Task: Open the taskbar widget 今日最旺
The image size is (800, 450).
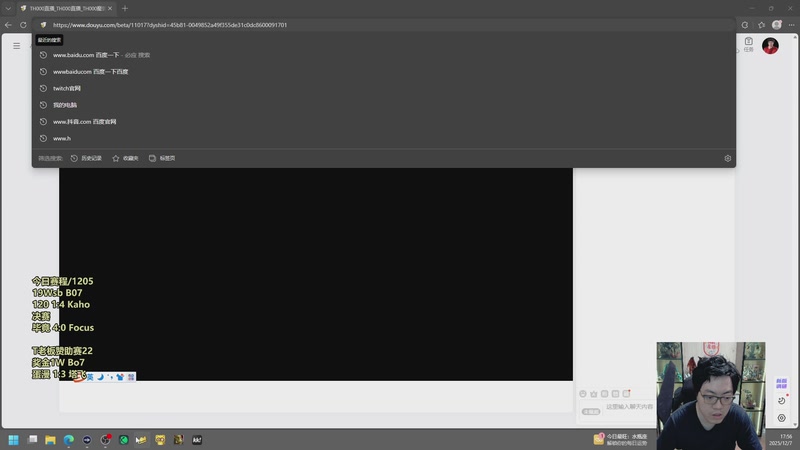Action: (x=620, y=439)
